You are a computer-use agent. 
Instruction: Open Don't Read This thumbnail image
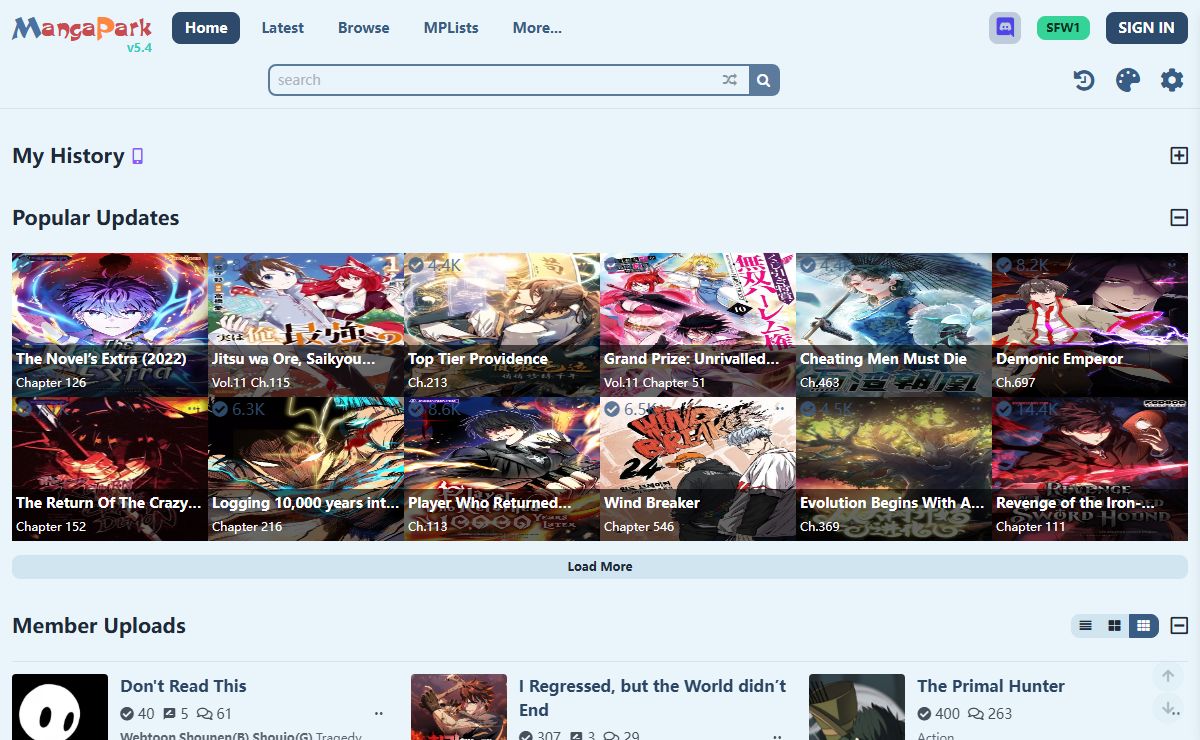click(60, 707)
